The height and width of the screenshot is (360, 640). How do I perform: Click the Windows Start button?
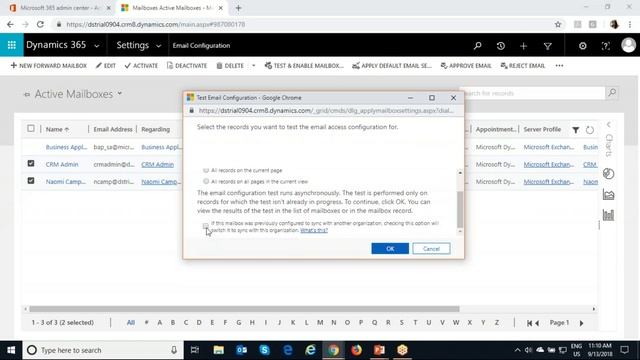[x=11, y=350]
